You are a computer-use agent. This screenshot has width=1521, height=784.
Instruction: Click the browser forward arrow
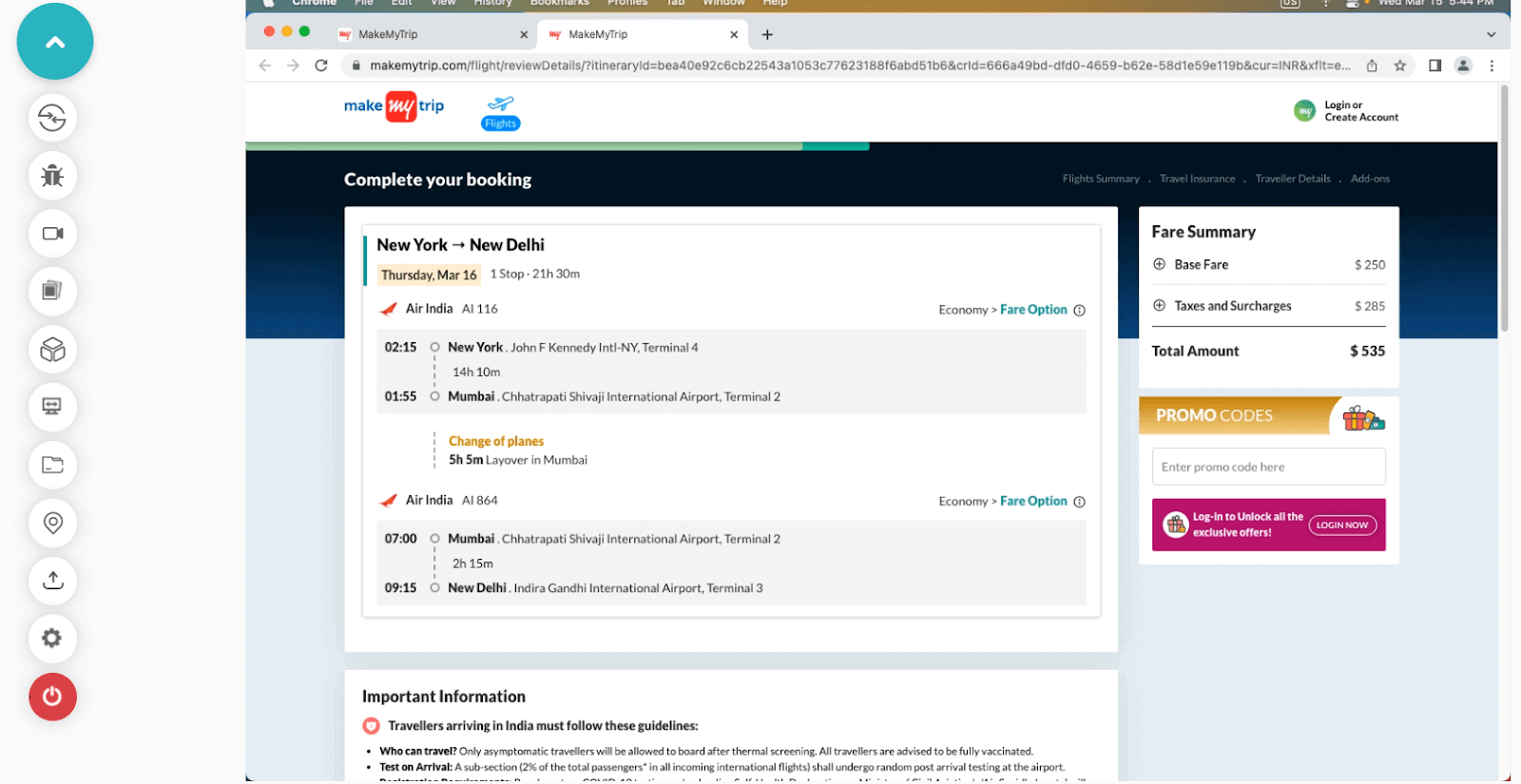click(293, 66)
